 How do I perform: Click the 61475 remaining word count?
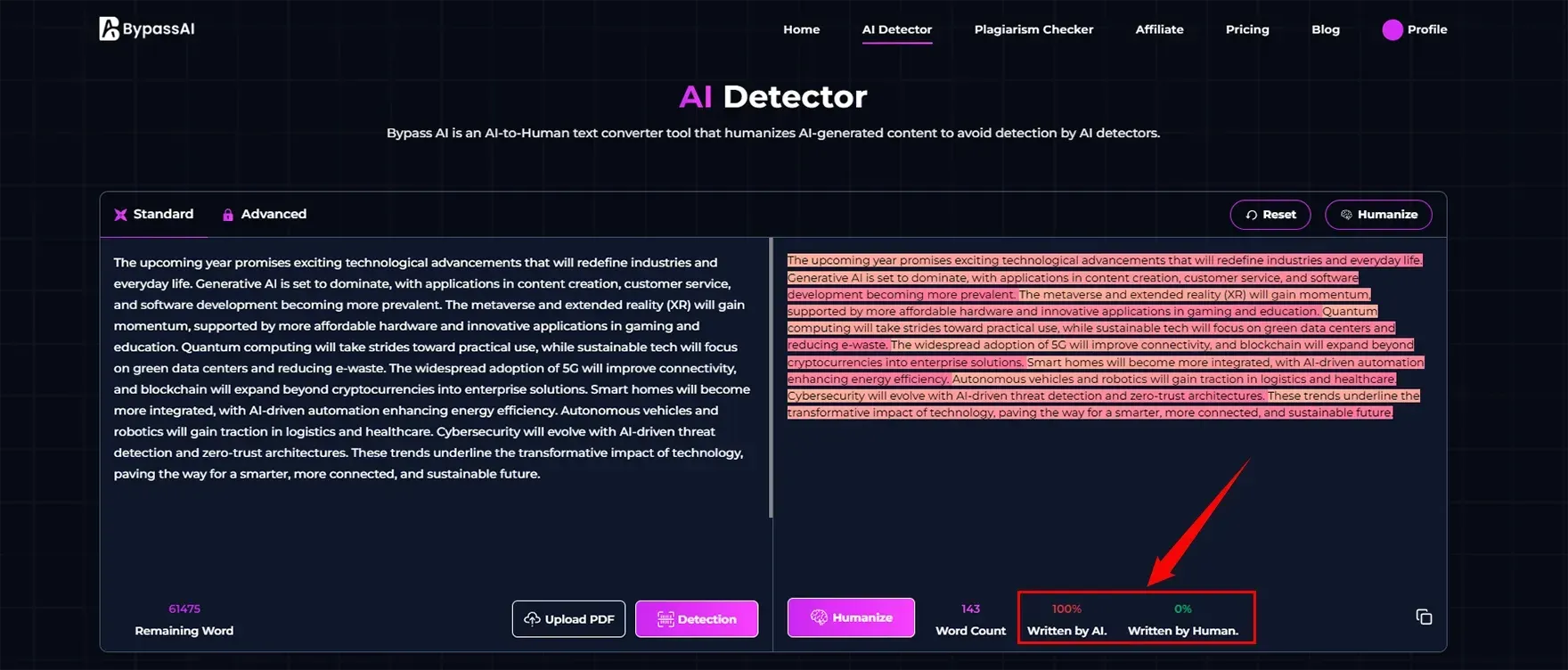point(184,609)
